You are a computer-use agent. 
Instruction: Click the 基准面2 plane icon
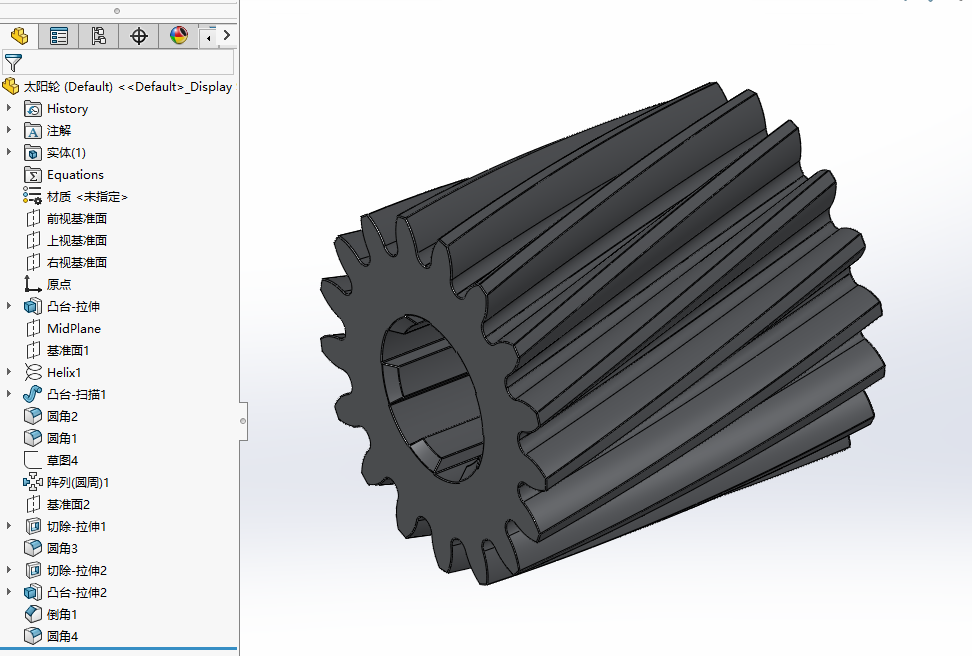pos(33,504)
